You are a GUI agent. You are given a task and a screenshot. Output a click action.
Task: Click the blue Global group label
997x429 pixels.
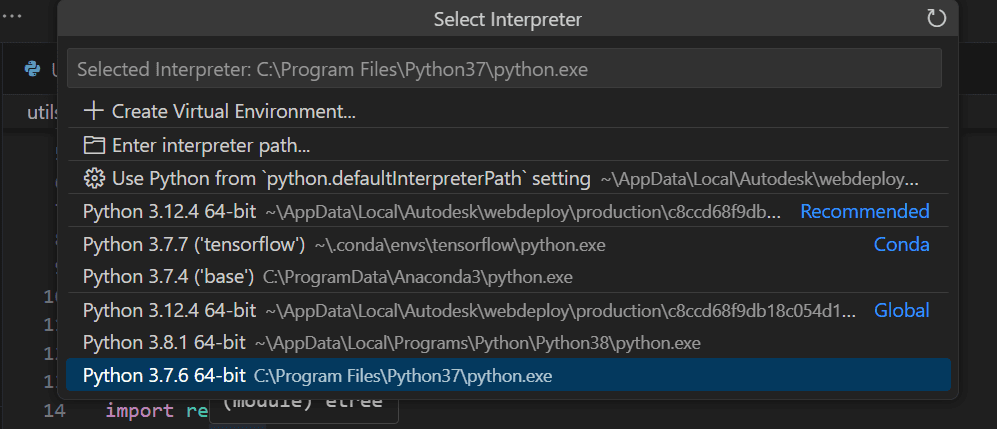click(901, 310)
